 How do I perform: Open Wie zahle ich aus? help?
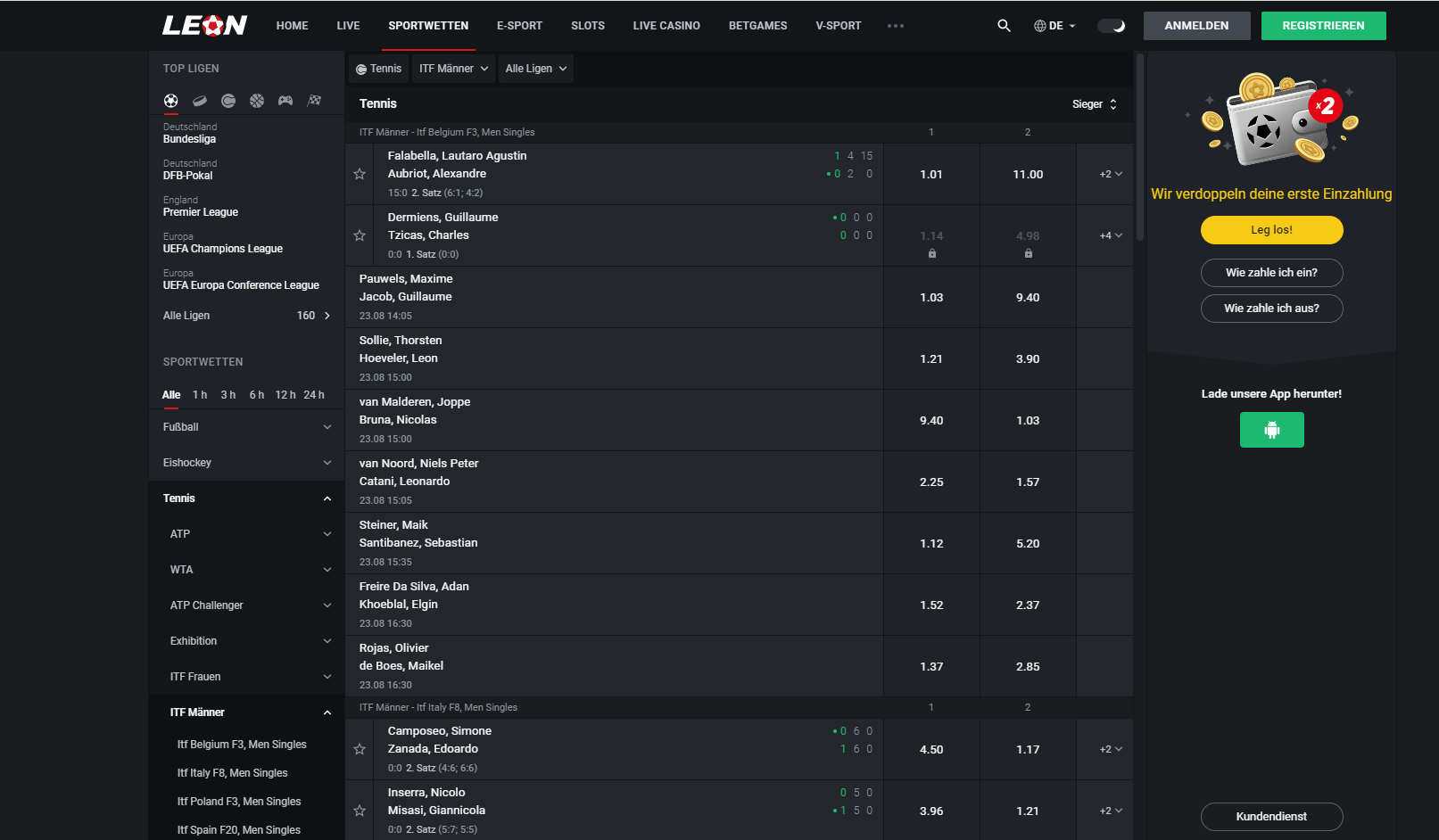tap(1271, 309)
